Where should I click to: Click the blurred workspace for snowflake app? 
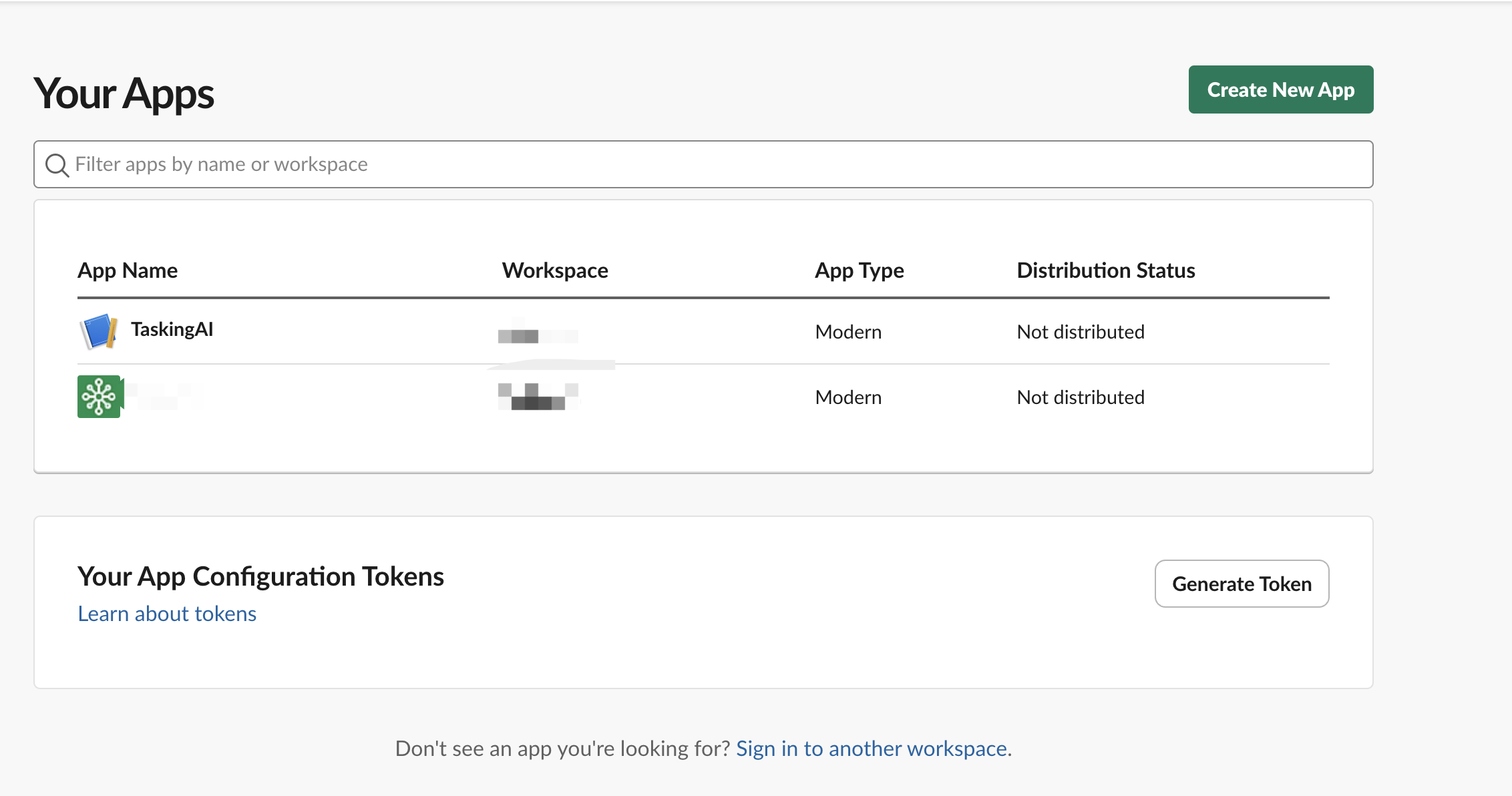(x=541, y=398)
